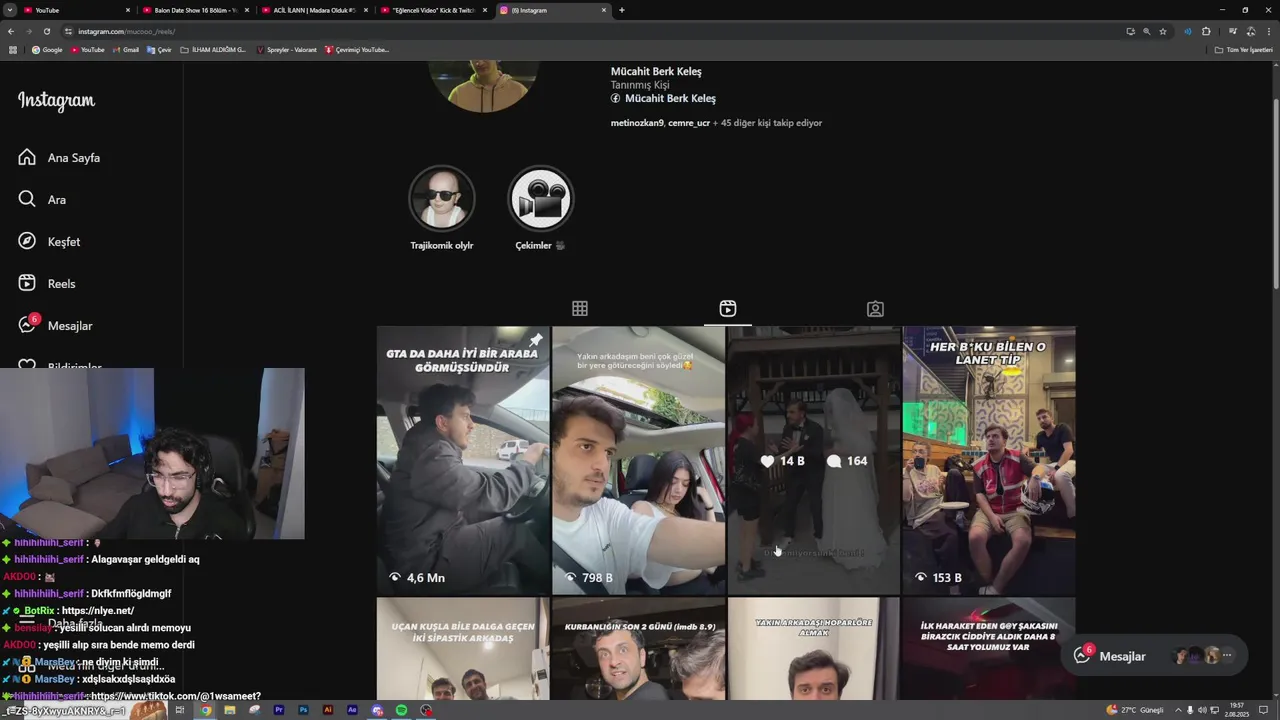Bookmark this page with the star icon

click(x=1162, y=31)
